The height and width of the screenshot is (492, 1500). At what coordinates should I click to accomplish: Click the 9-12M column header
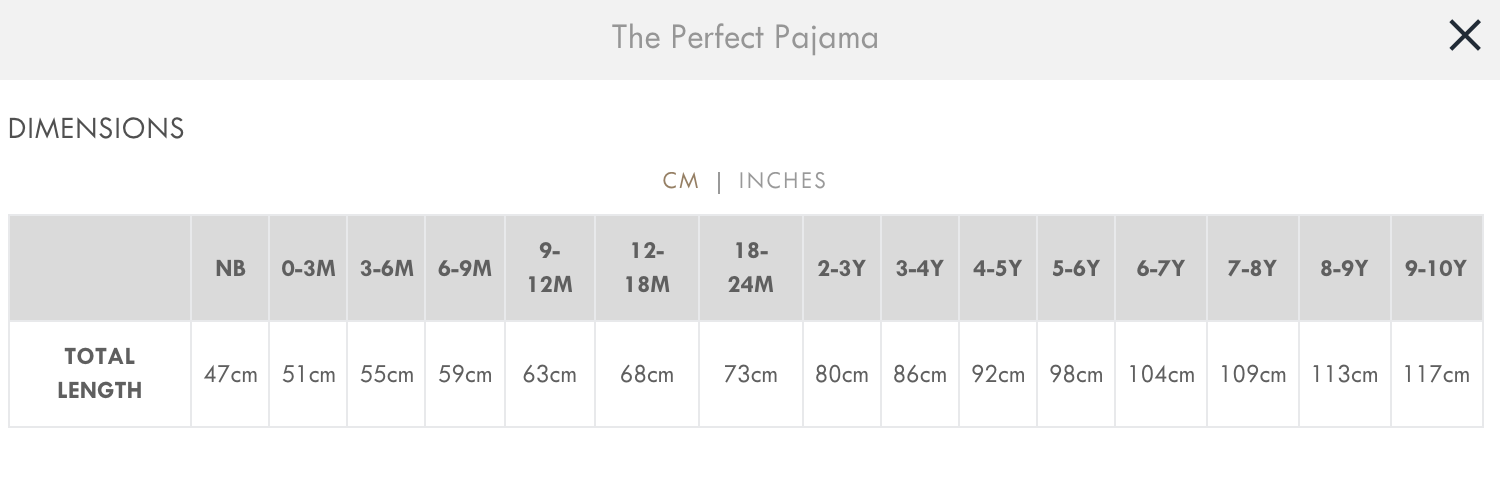pos(550,268)
